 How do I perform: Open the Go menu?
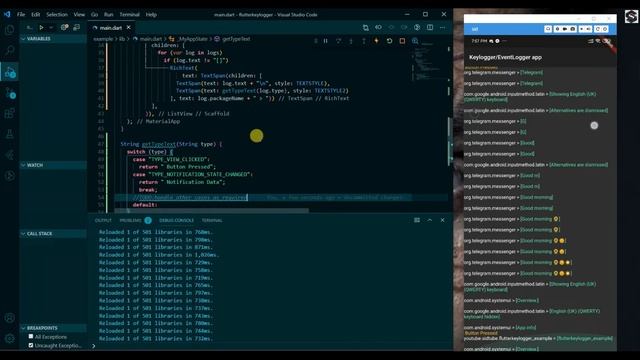[x=94, y=14]
